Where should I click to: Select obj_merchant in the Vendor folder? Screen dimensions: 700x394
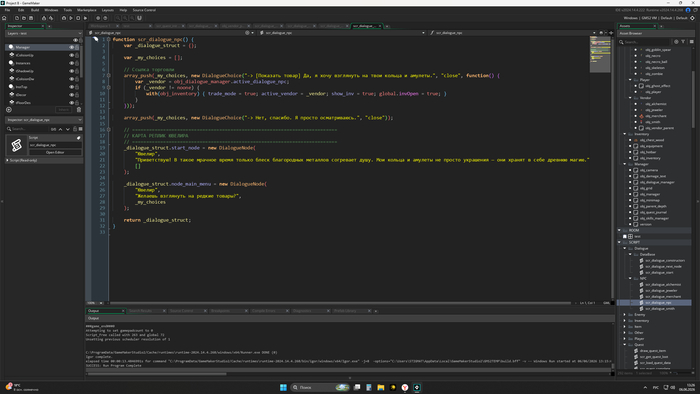coord(655,116)
